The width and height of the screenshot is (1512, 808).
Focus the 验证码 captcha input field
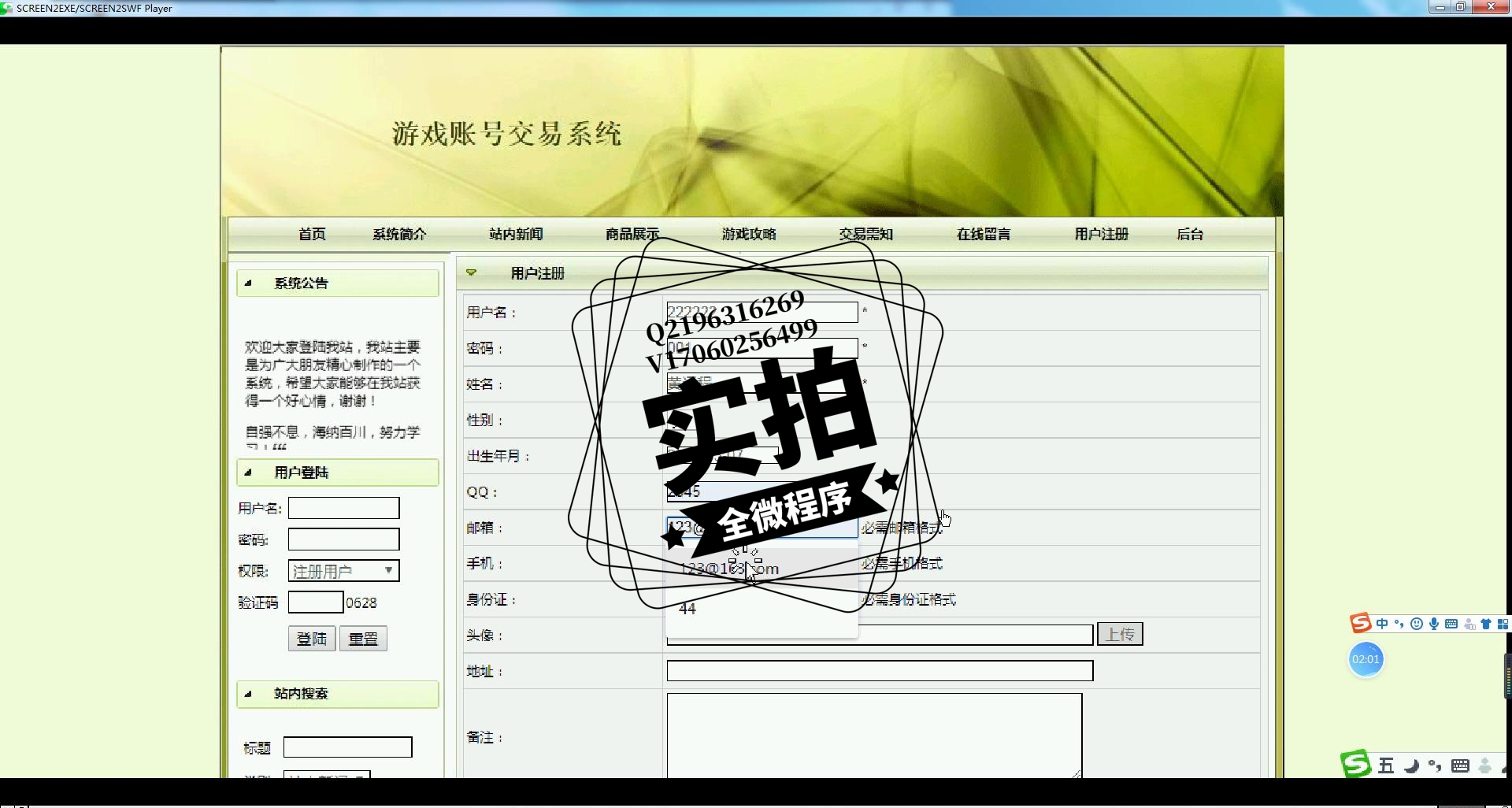[316, 602]
